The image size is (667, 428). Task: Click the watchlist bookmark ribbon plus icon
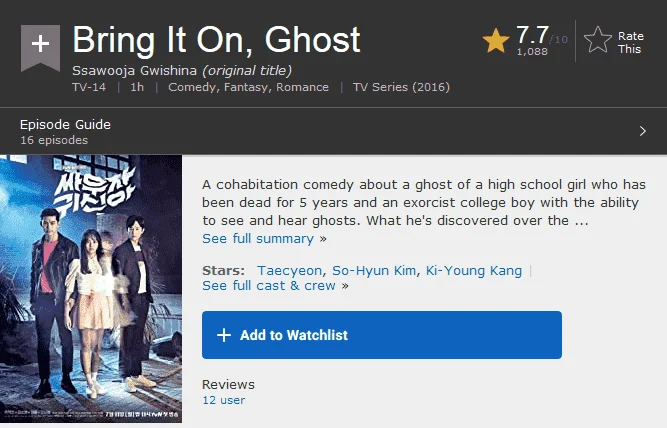pyautogui.click(x=40, y=47)
